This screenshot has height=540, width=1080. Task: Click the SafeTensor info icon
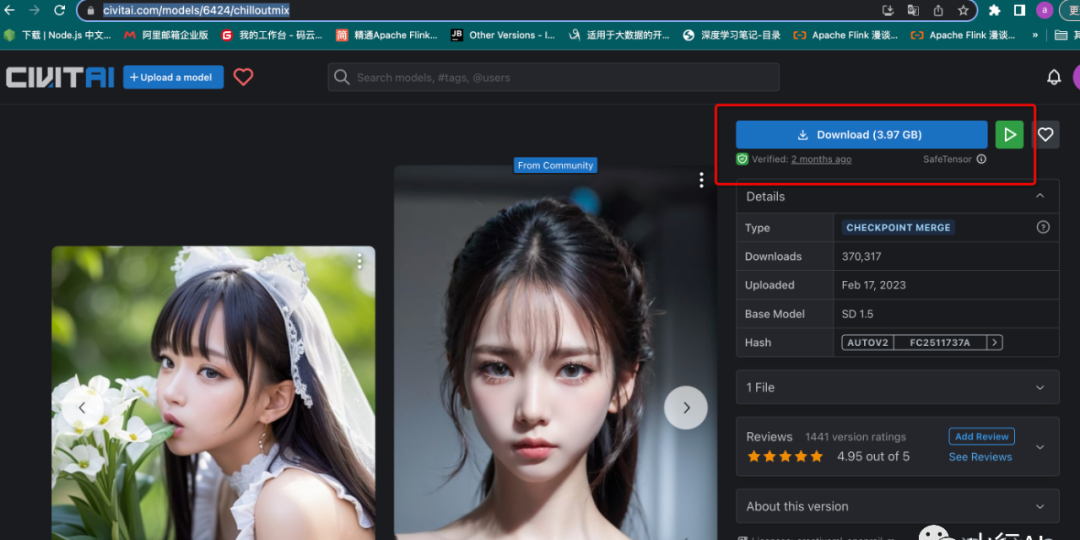click(x=982, y=159)
